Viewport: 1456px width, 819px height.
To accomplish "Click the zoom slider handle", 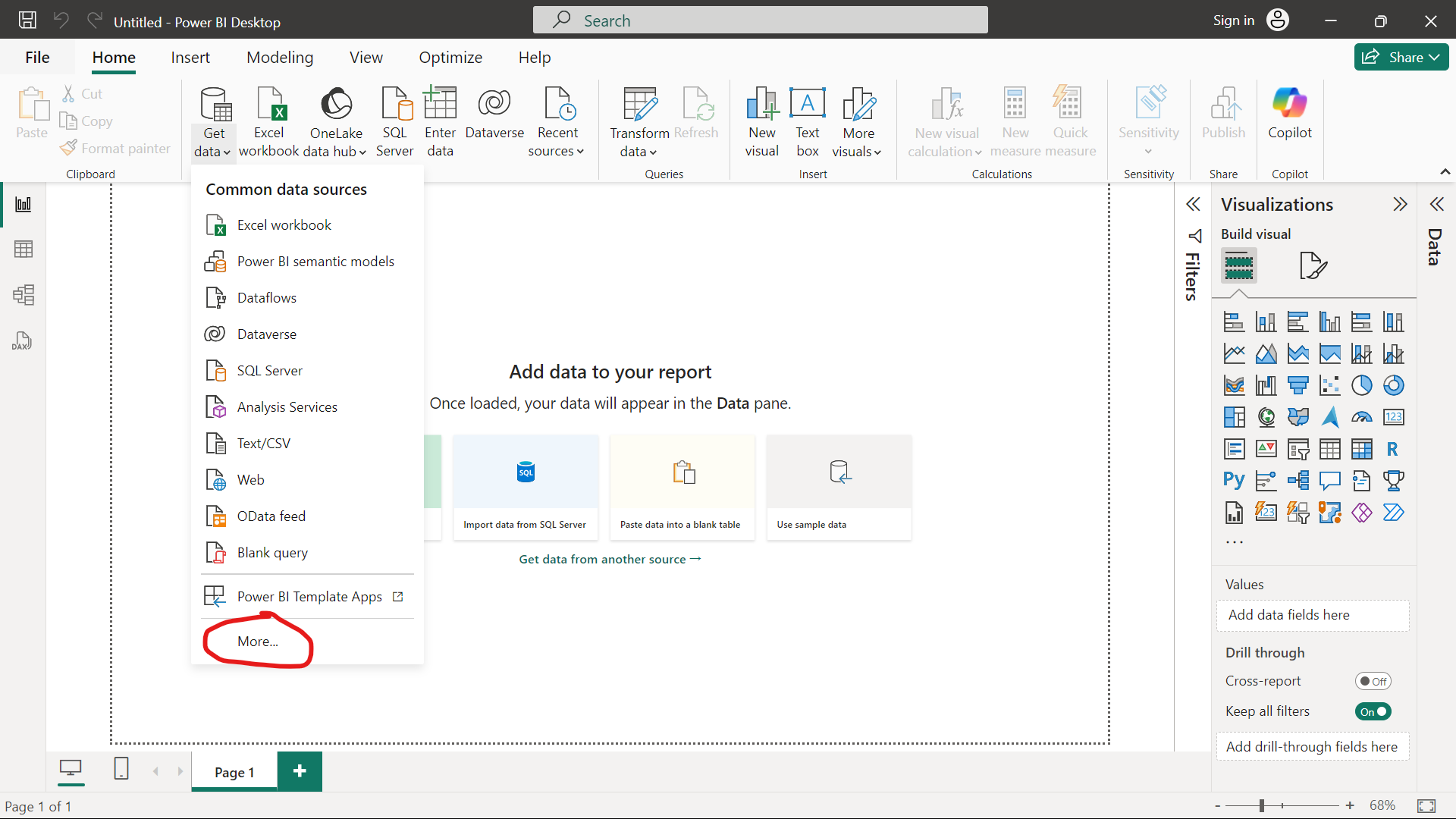I will pyautogui.click(x=1261, y=805).
